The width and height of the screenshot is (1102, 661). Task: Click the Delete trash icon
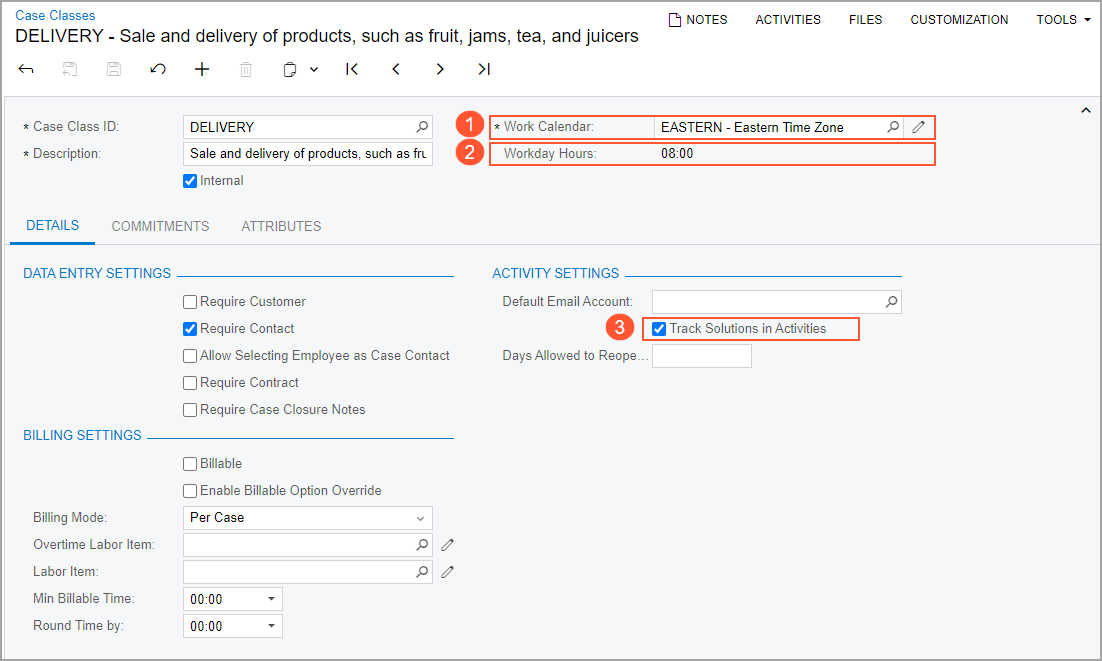coord(246,69)
